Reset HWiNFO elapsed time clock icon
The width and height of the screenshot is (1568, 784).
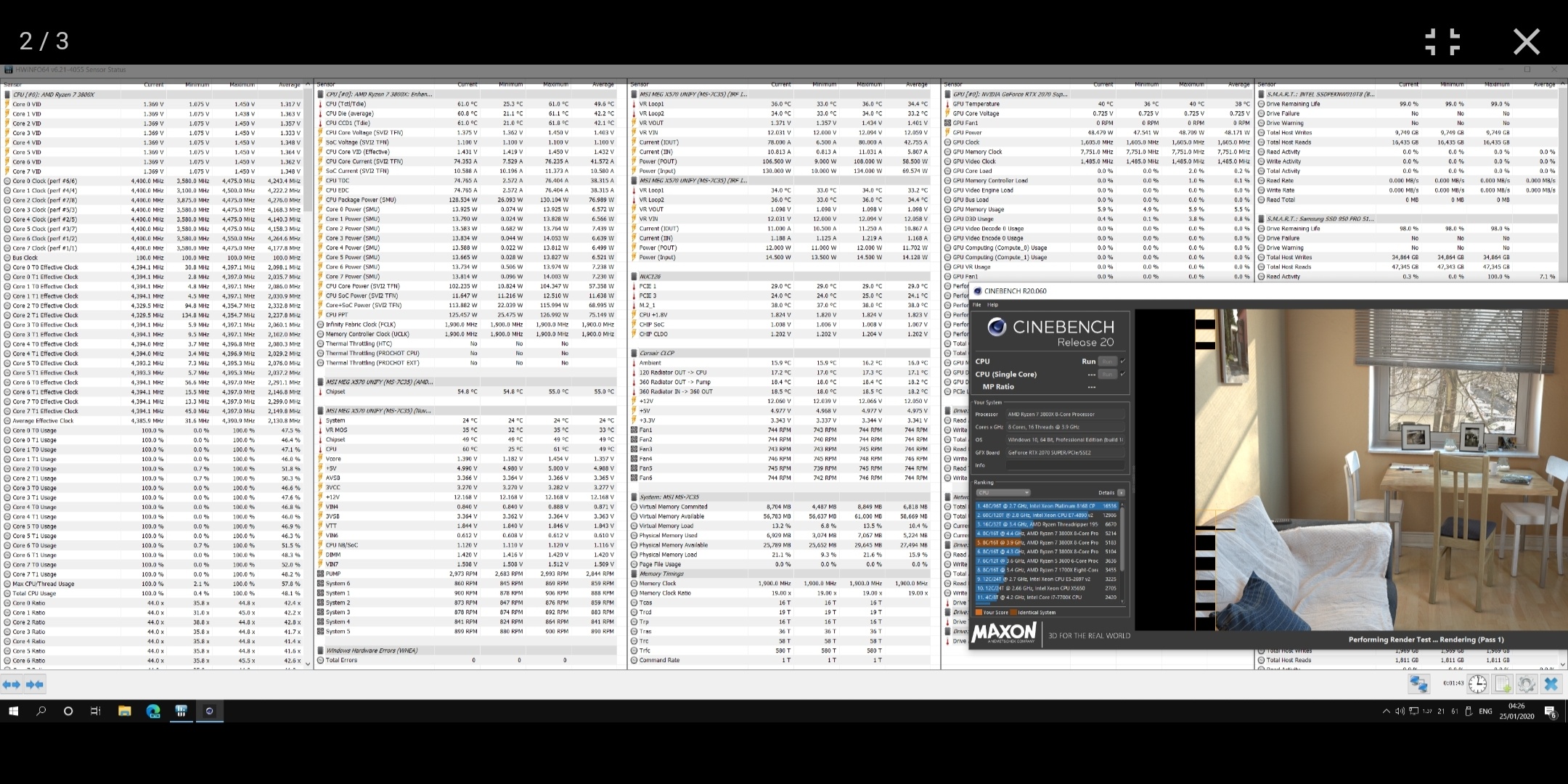tap(1477, 684)
